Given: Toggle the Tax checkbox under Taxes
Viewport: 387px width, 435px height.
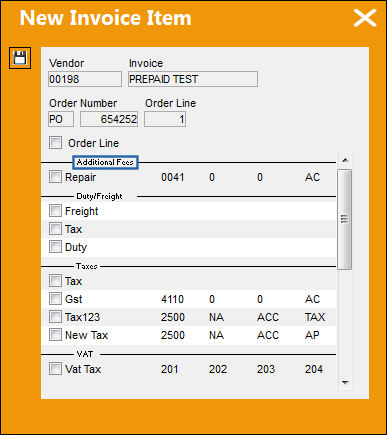Looking at the screenshot, I should click(55, 281).
